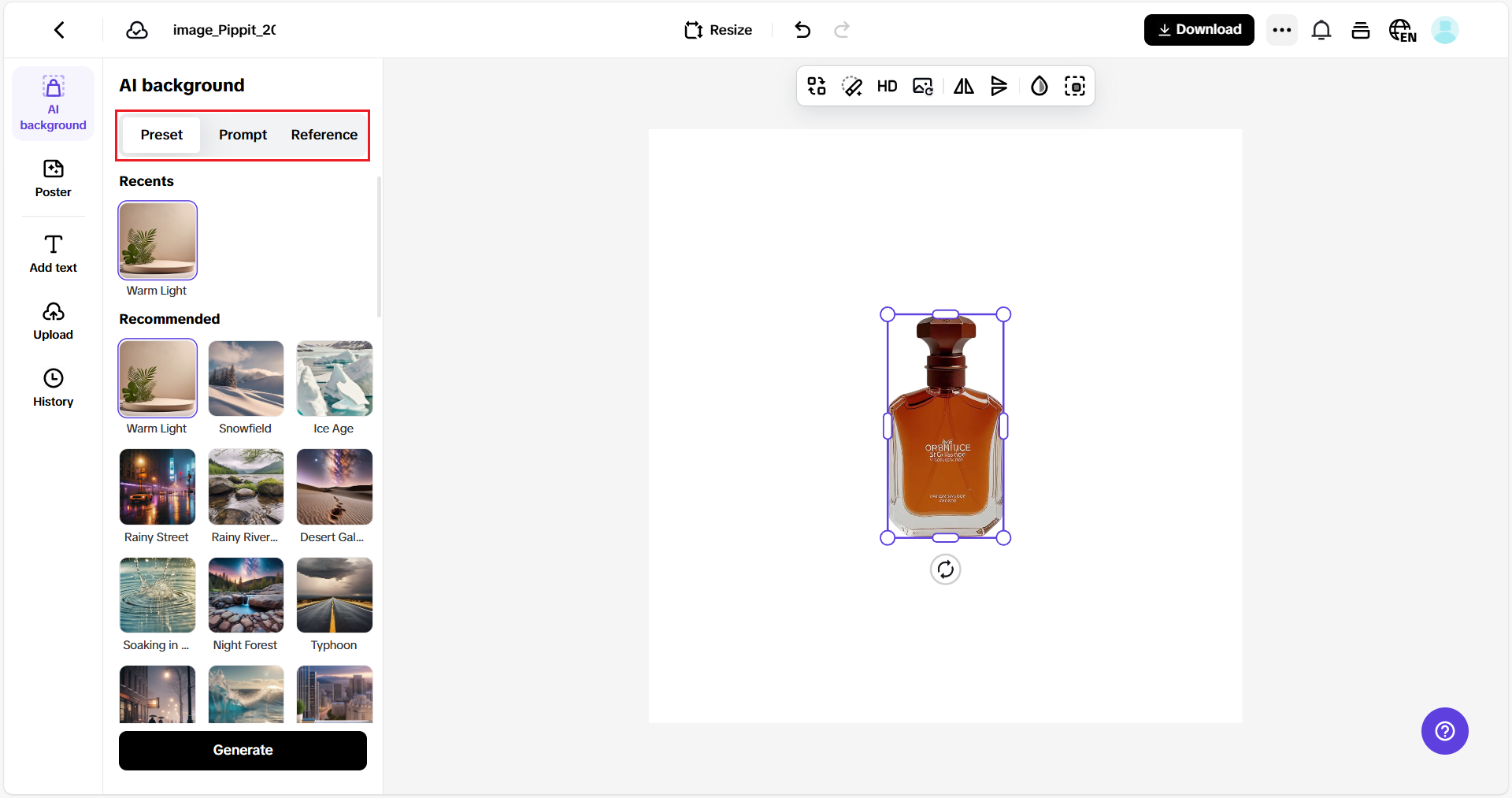Apply the Typhoon background preset
Screen dimensions: 1512x798
coord(335,595)
